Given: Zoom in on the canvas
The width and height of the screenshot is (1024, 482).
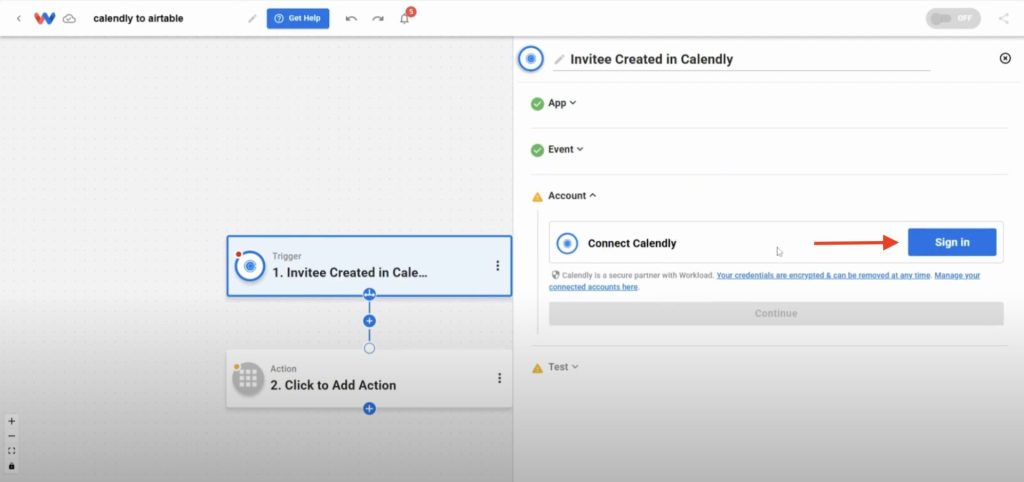Looking at the screenshot, I should (x=11, y=421).
